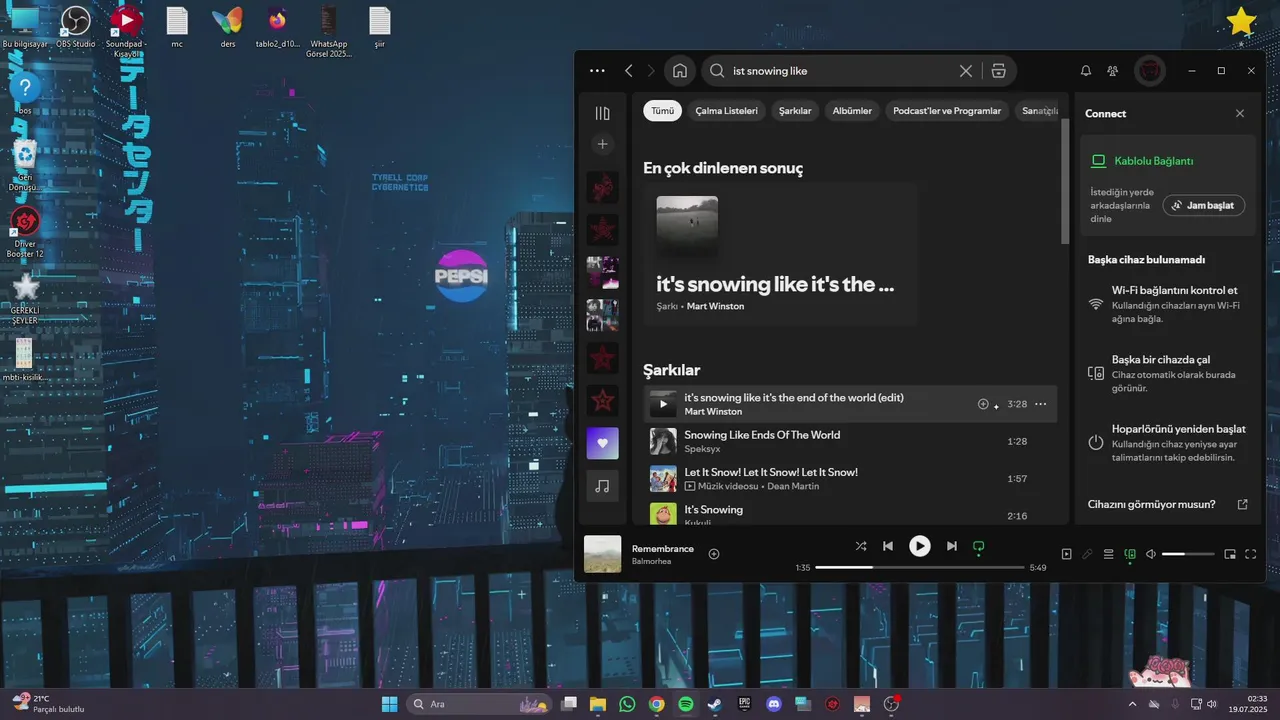Select the Tümü filter tab

(x=663, y=111)
